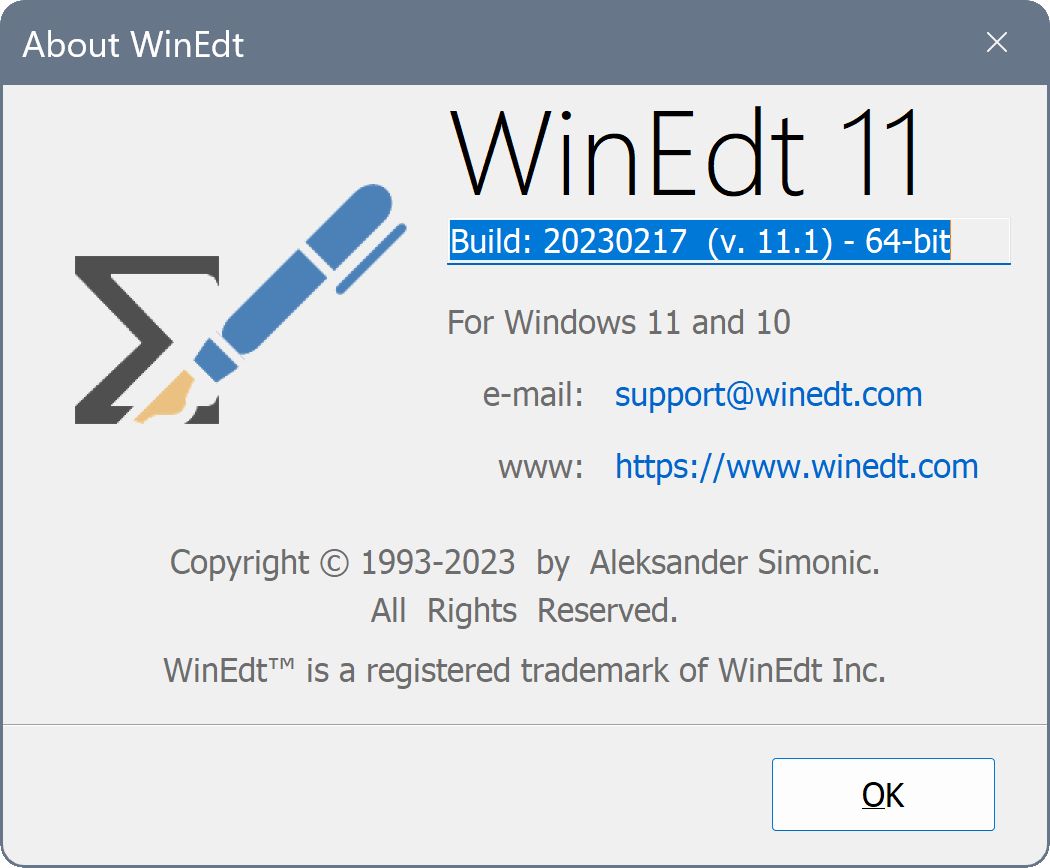Click the "www:" label
1050x868 pixels.
point(541,466)
